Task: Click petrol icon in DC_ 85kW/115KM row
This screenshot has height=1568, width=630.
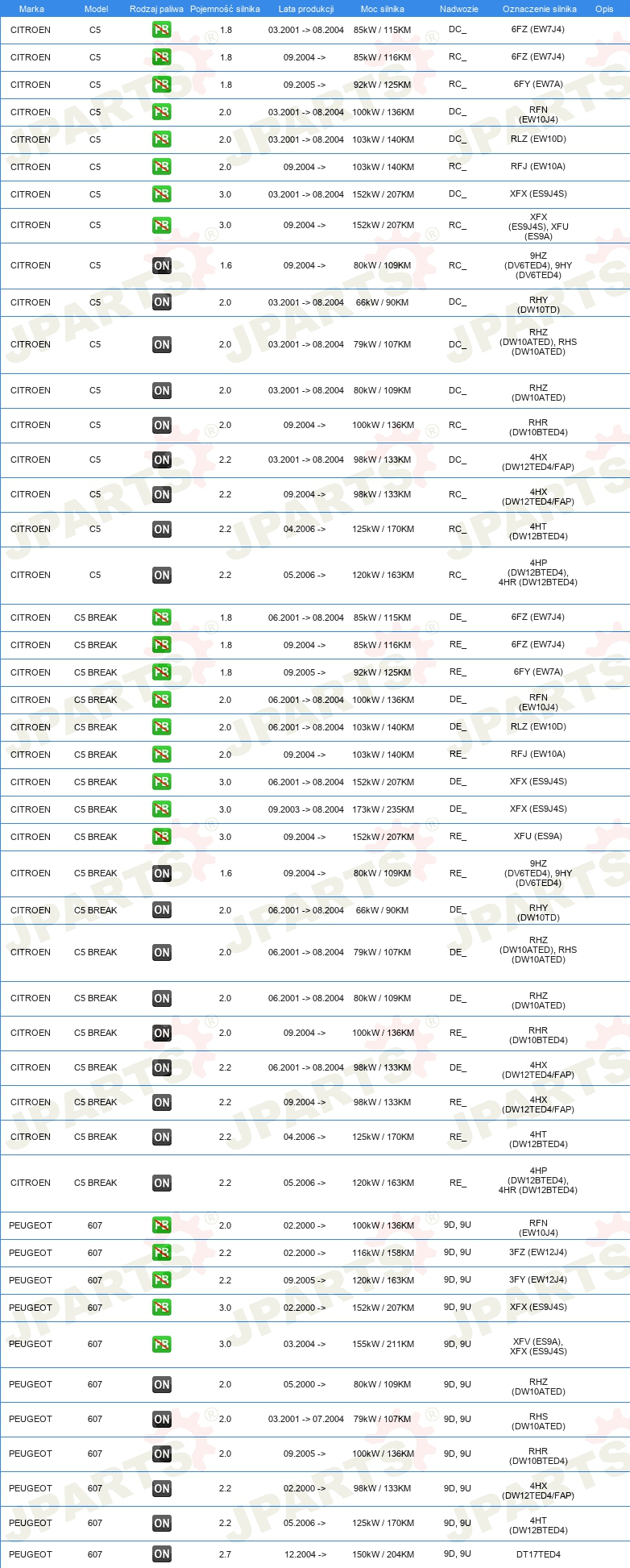Action: (x=161, y=30)
